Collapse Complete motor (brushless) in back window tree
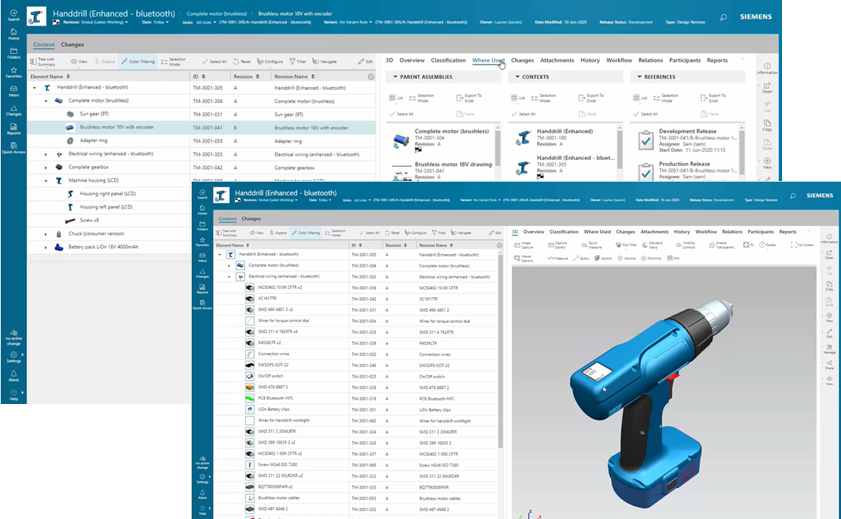The width and height of the screenshot is (841, 519). tap(46, 101)
